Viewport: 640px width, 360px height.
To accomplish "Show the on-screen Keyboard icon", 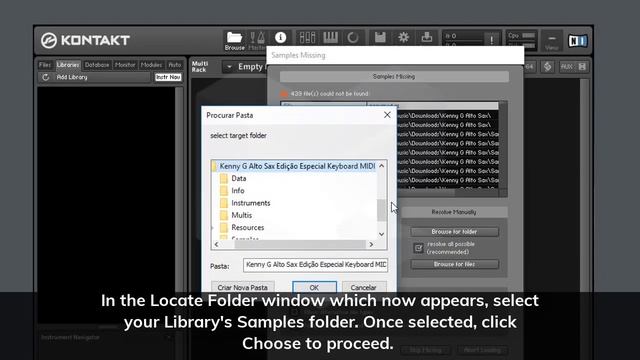I will [330, 38].
